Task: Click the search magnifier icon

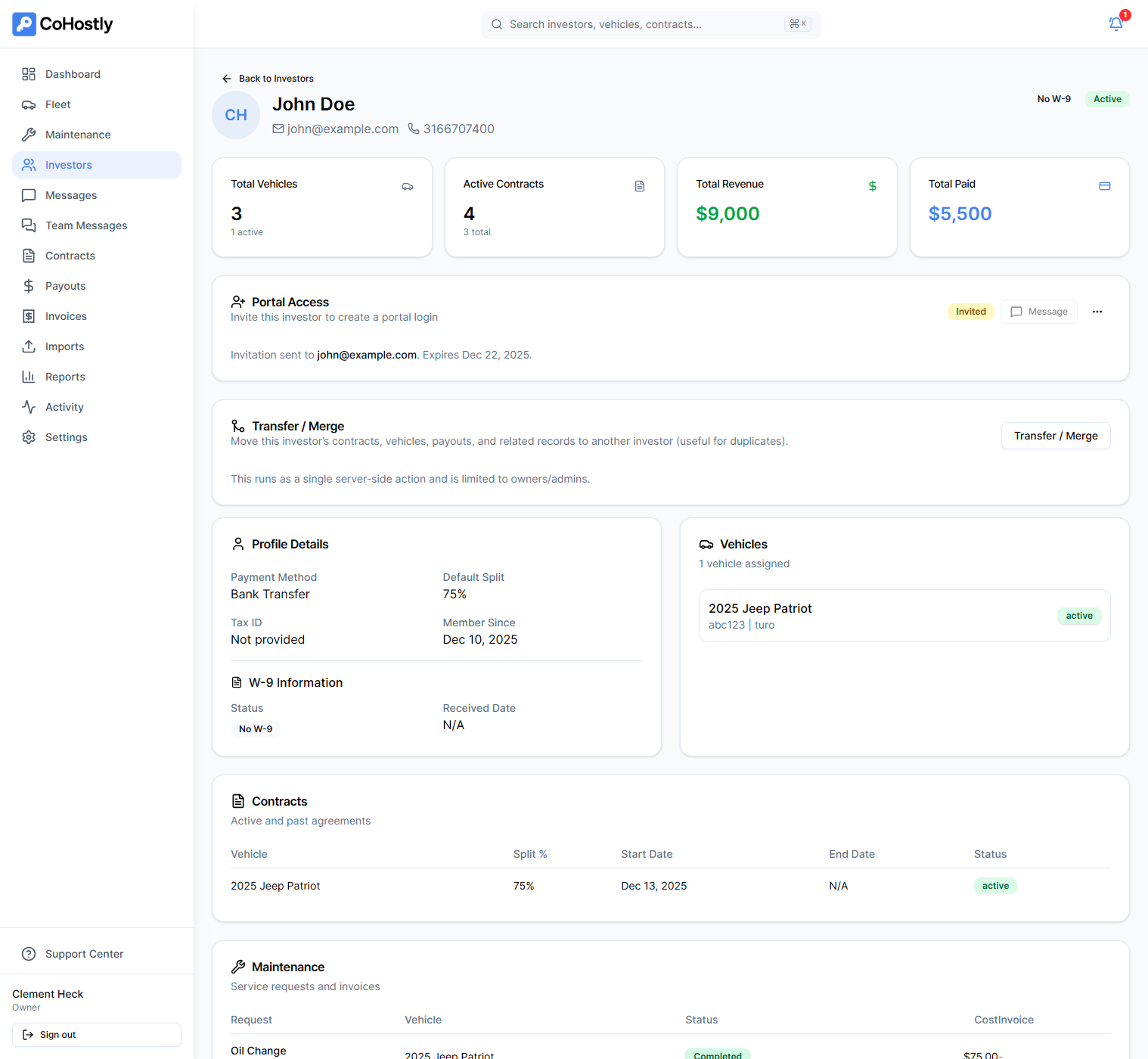Action: pyautogui.click(x=497, y=23)
